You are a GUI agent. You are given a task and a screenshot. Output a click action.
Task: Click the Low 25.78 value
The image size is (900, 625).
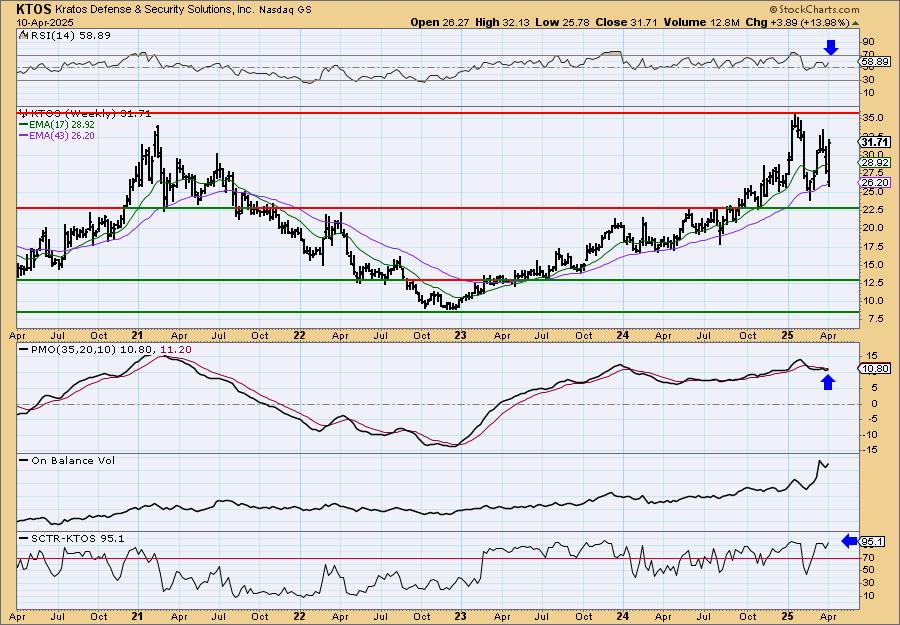pos(560,22)
